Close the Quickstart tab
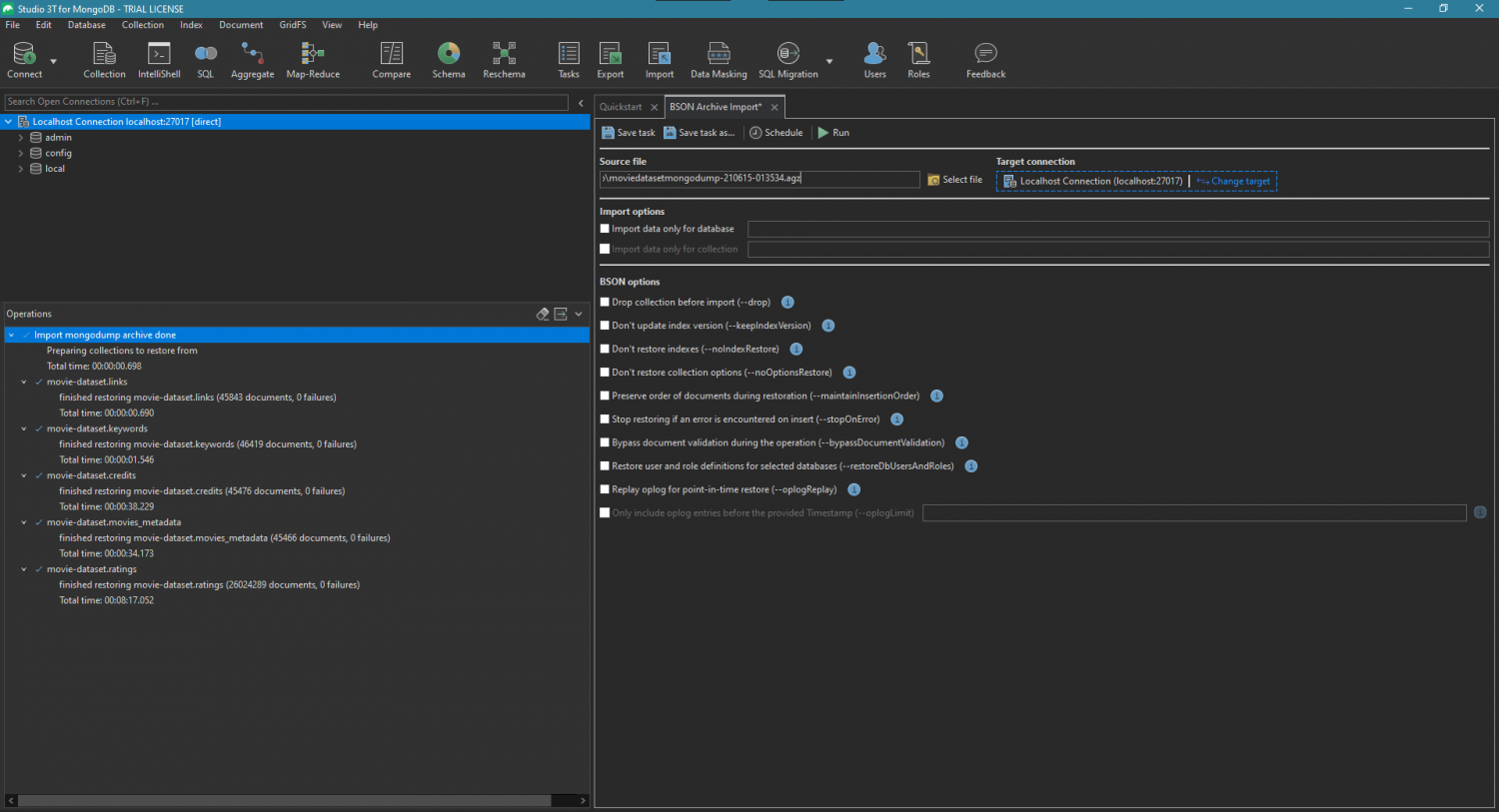Image resolution: width=1499 pixels, height=812 pixels. tap(655, 107)
